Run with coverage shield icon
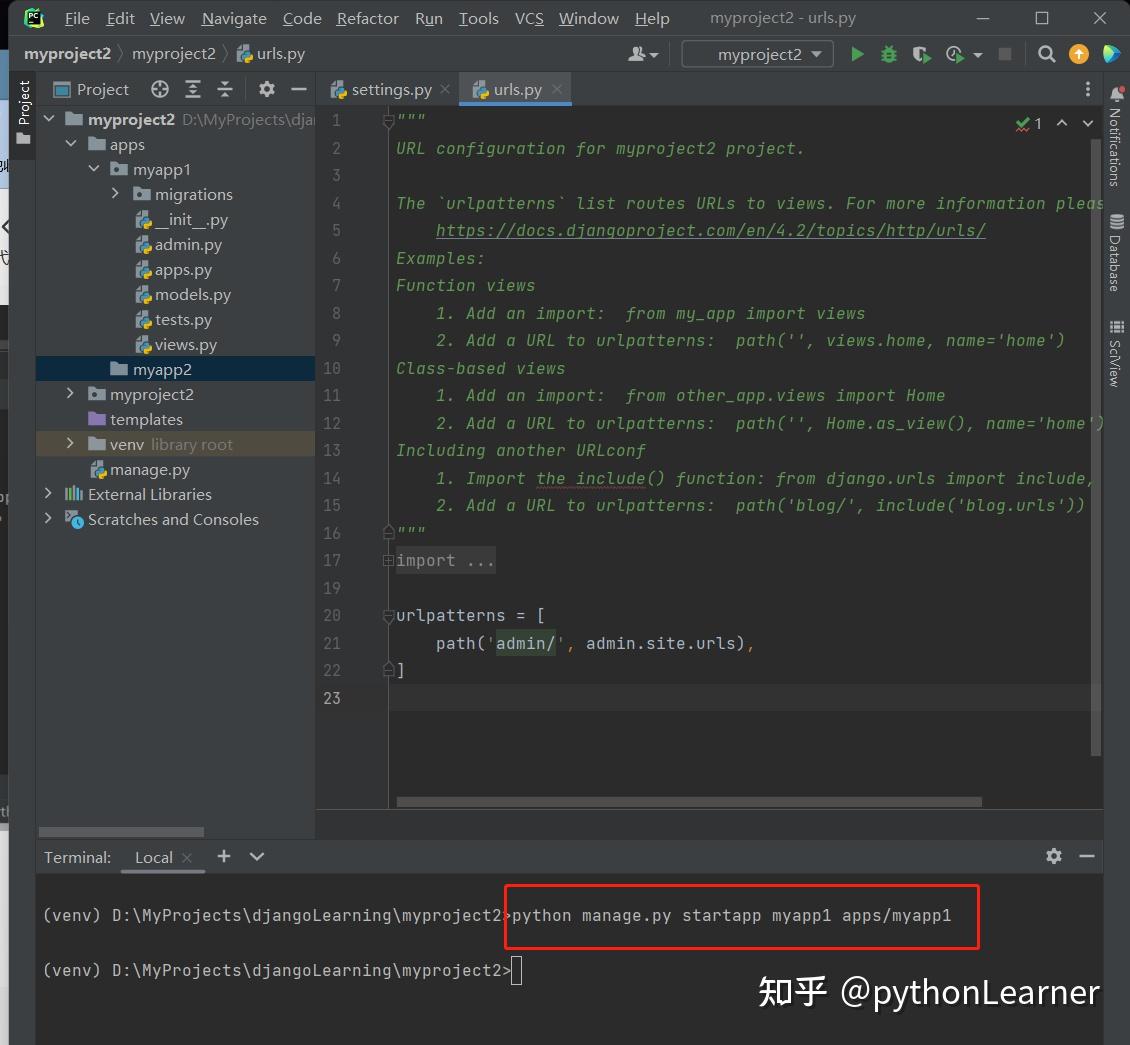 coord(921,54)
